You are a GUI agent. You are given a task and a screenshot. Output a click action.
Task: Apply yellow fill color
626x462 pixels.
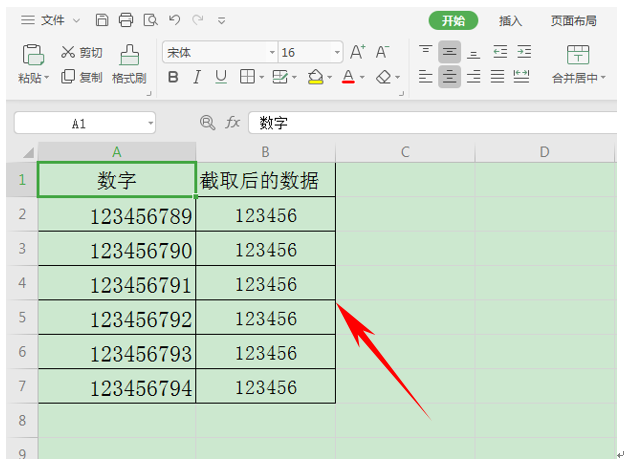[316, 77]
